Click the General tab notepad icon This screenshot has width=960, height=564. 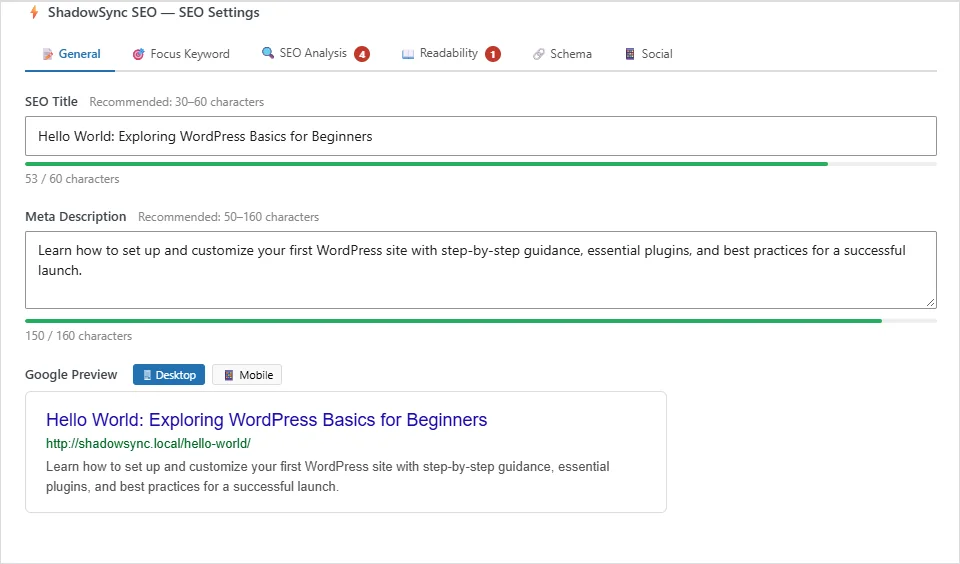48,55
